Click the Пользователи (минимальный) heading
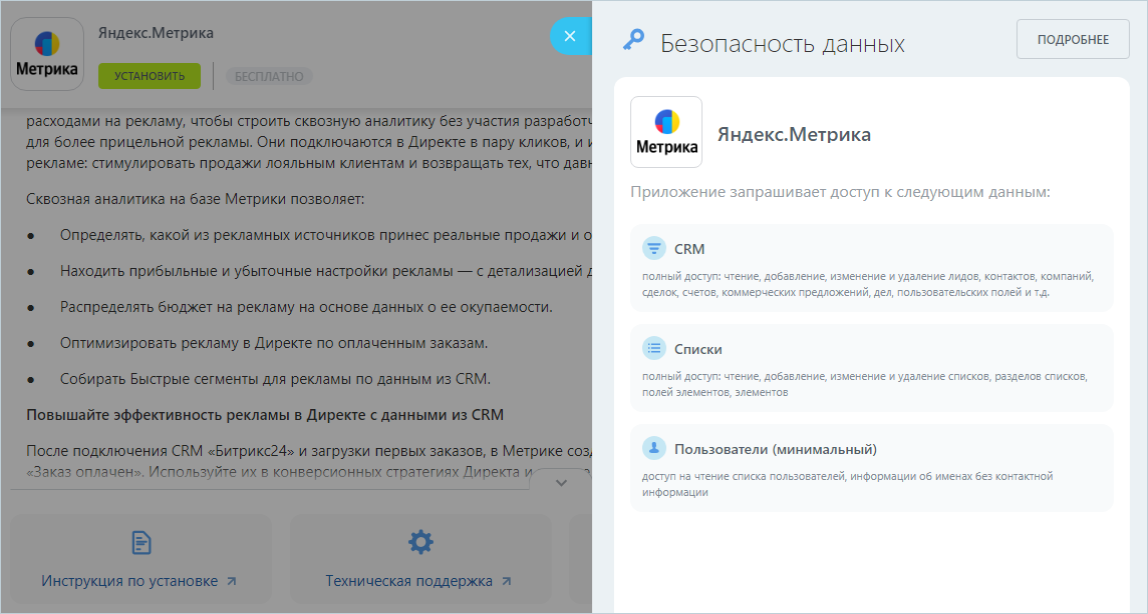 775,449
